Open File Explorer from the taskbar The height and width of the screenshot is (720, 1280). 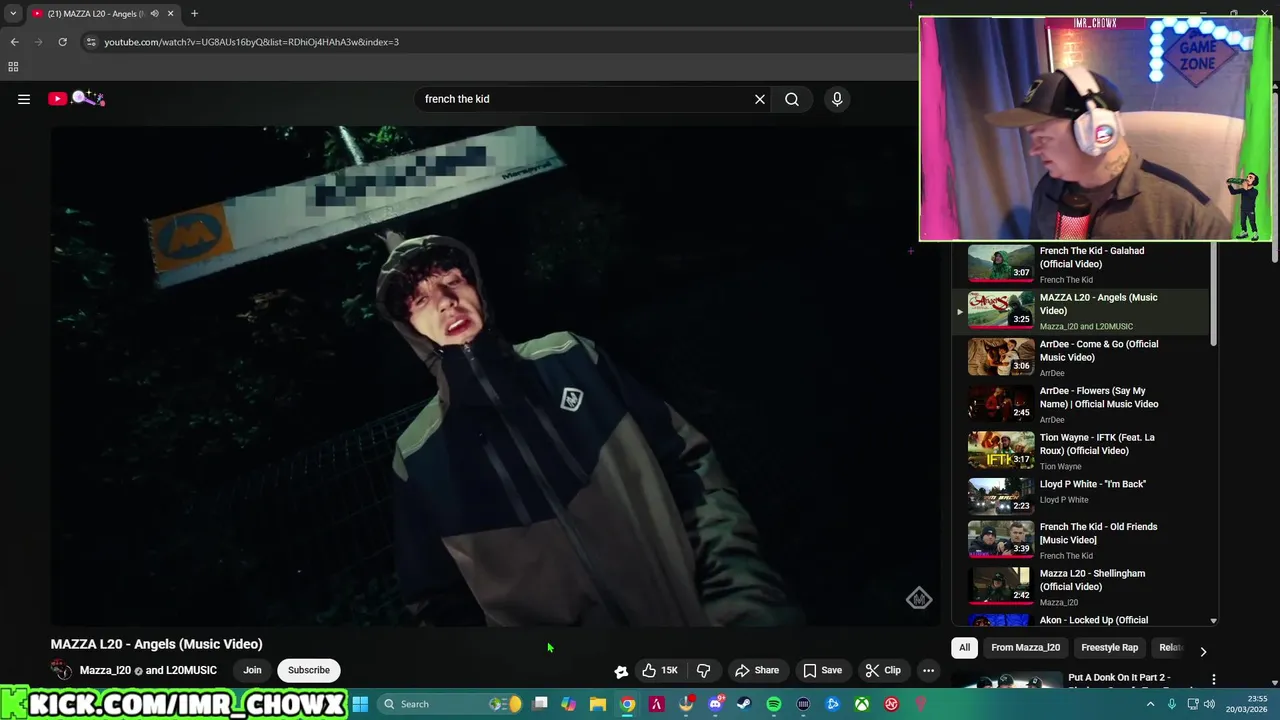(x=598, y=704)
